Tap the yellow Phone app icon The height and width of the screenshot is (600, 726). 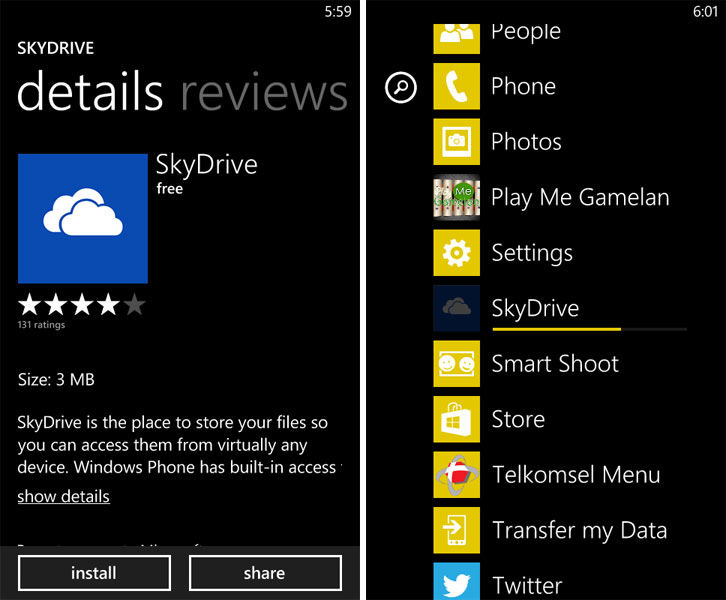pyautogui.click(x=457, y=86)
